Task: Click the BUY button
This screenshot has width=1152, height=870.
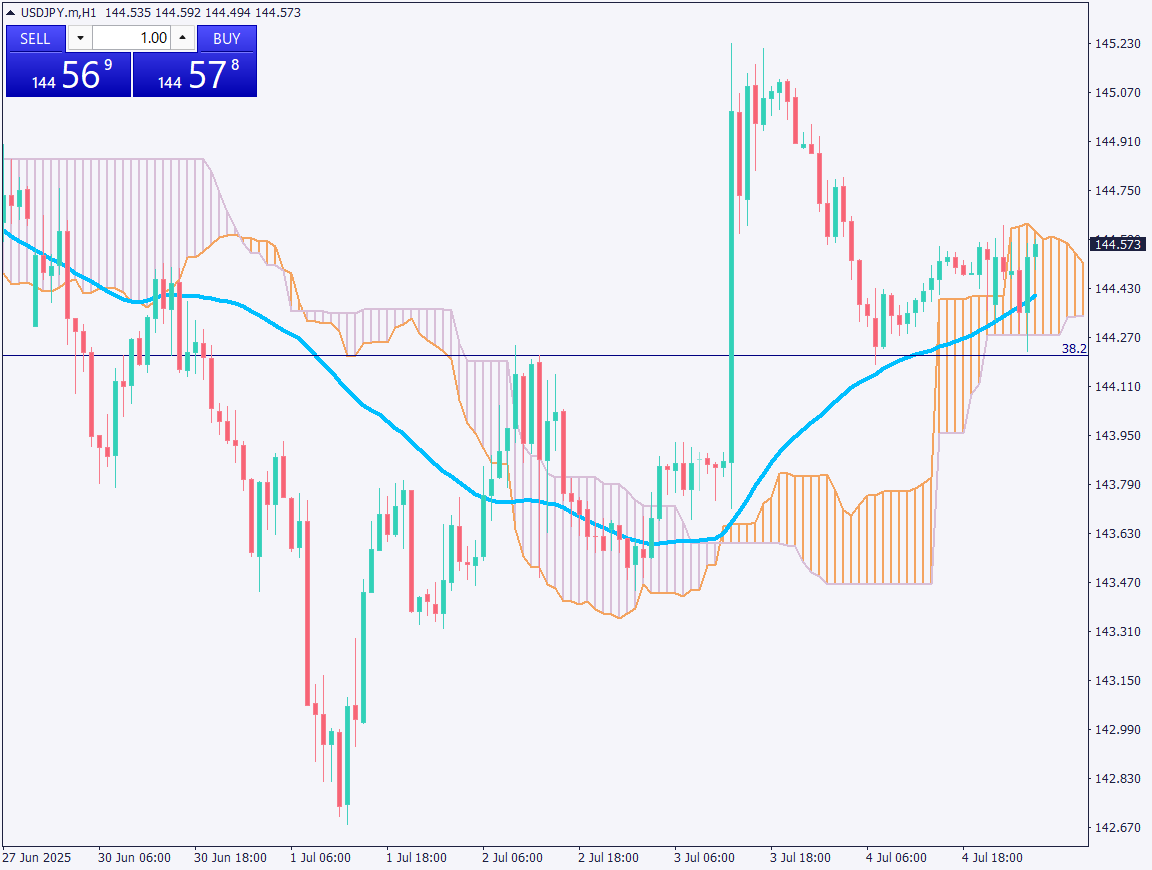Action: point(227,38)
